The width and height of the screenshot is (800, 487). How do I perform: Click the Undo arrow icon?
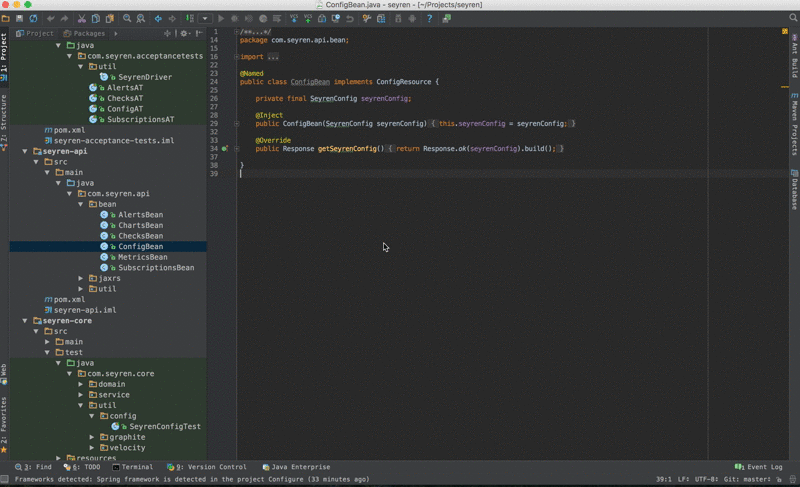point(51,18)
